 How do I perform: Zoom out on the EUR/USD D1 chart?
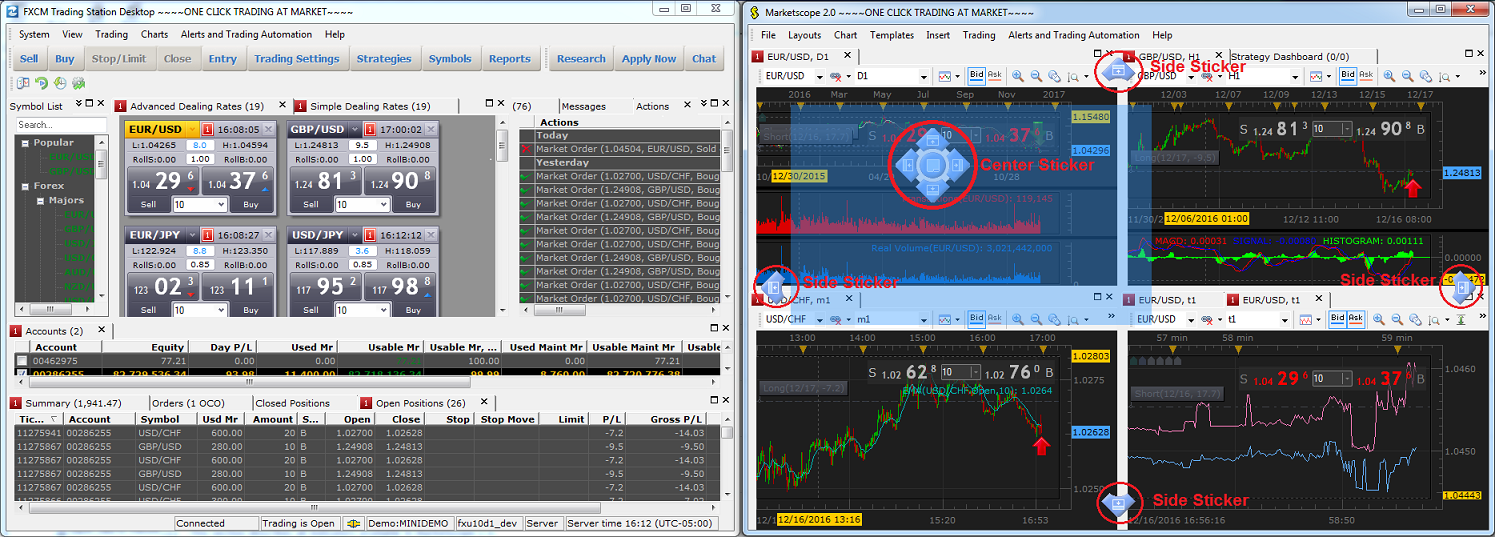coord(1036,76)
